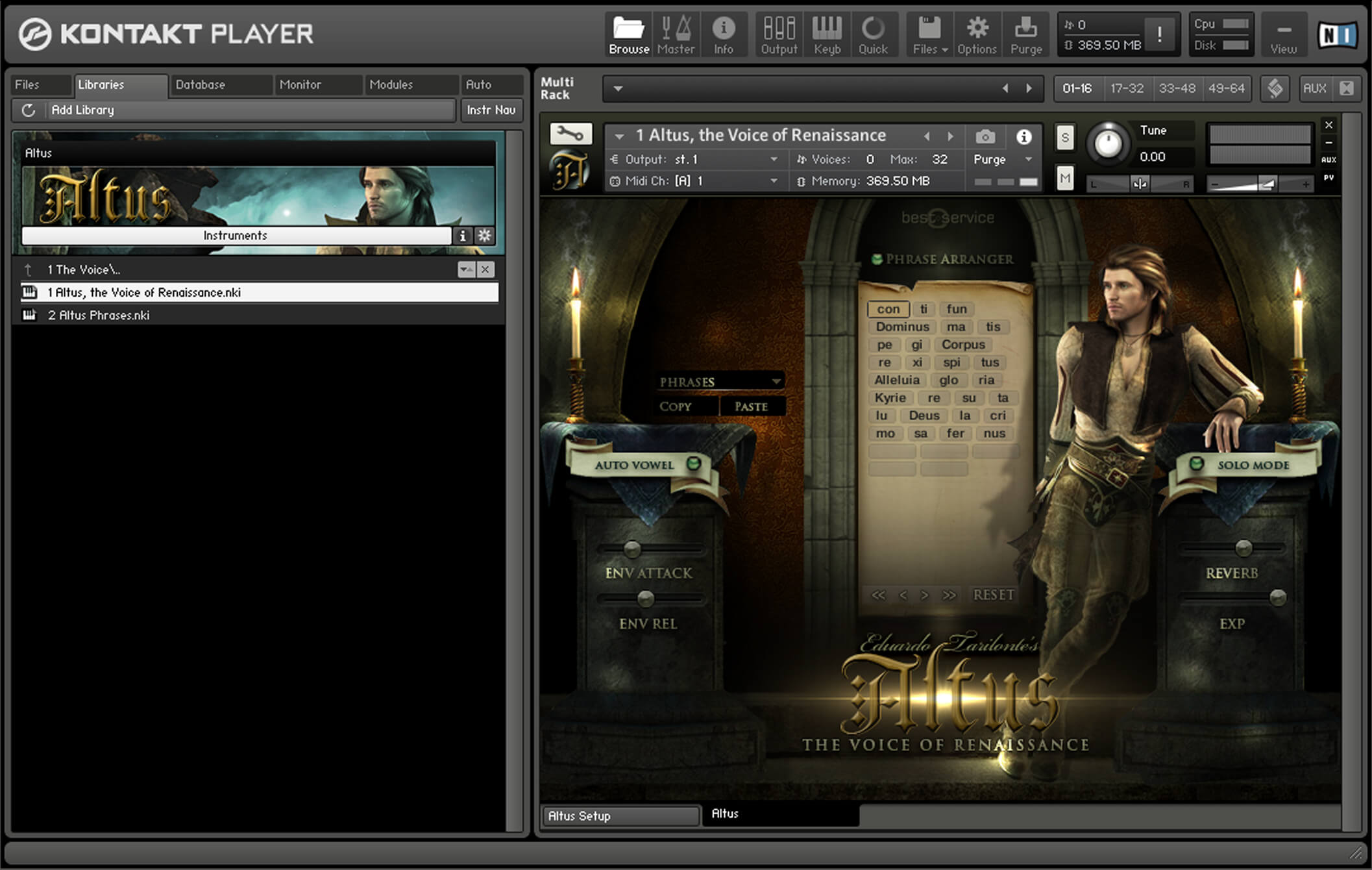
Task: Open instrument edit wrench icon
Action: [x=570, y=134]
